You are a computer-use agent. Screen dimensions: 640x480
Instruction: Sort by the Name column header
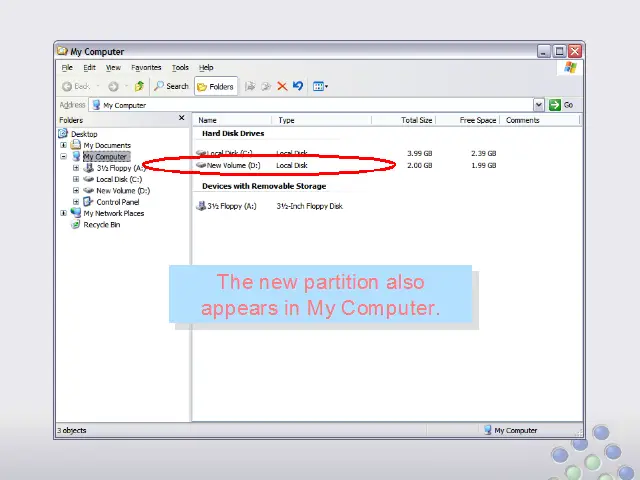click(x=232, y=120)
